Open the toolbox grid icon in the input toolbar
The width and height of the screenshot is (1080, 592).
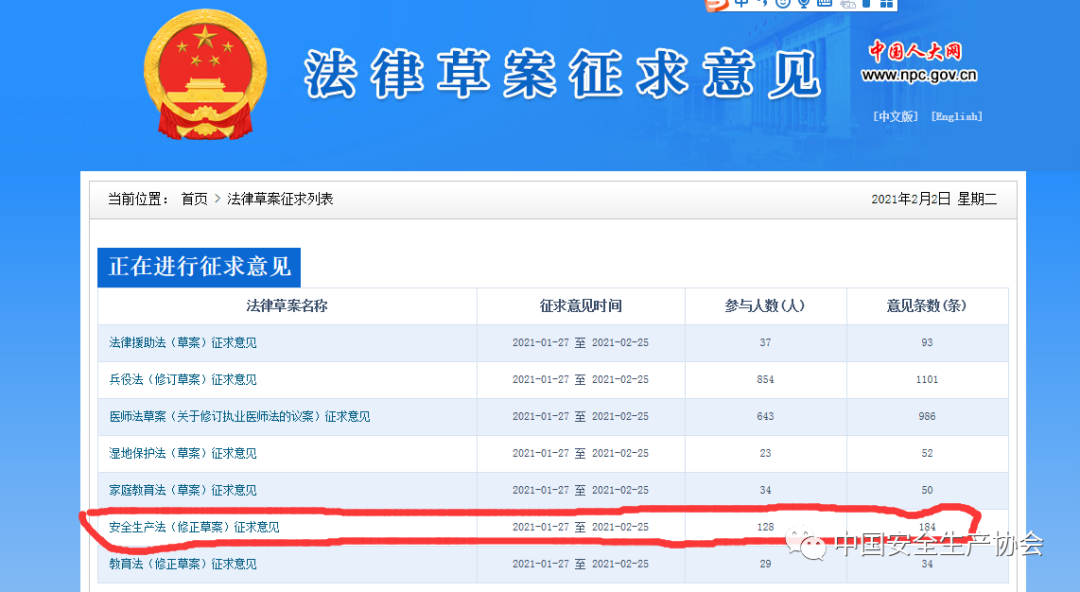click(x=886, y=4)
